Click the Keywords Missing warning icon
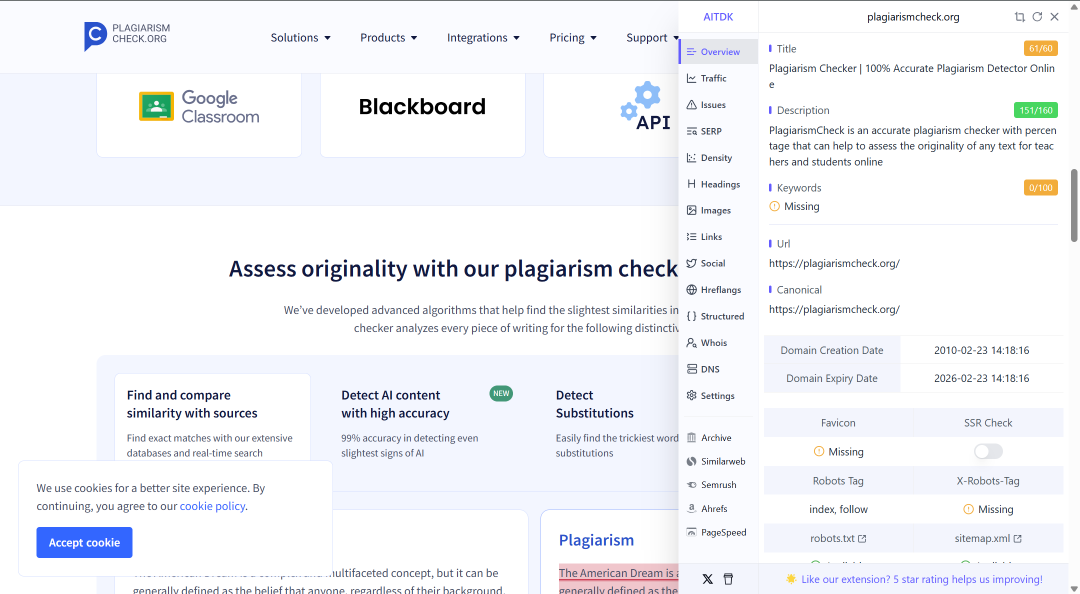This screenshot has height=594, width=1080. pyautogui.click(x=774, y=206)
